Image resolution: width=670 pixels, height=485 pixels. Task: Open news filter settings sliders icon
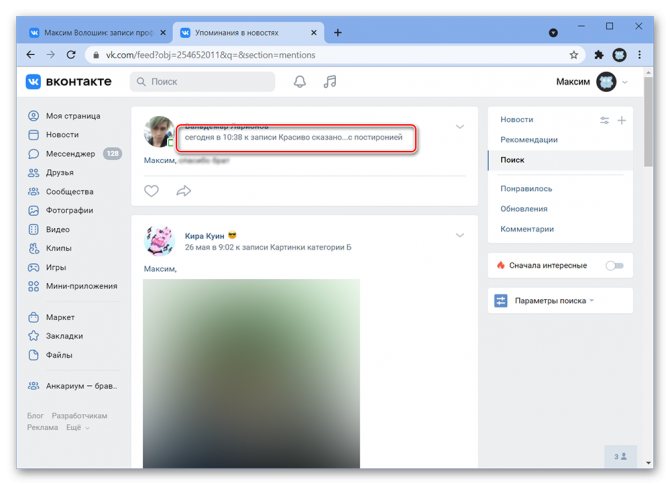[604, 120]
